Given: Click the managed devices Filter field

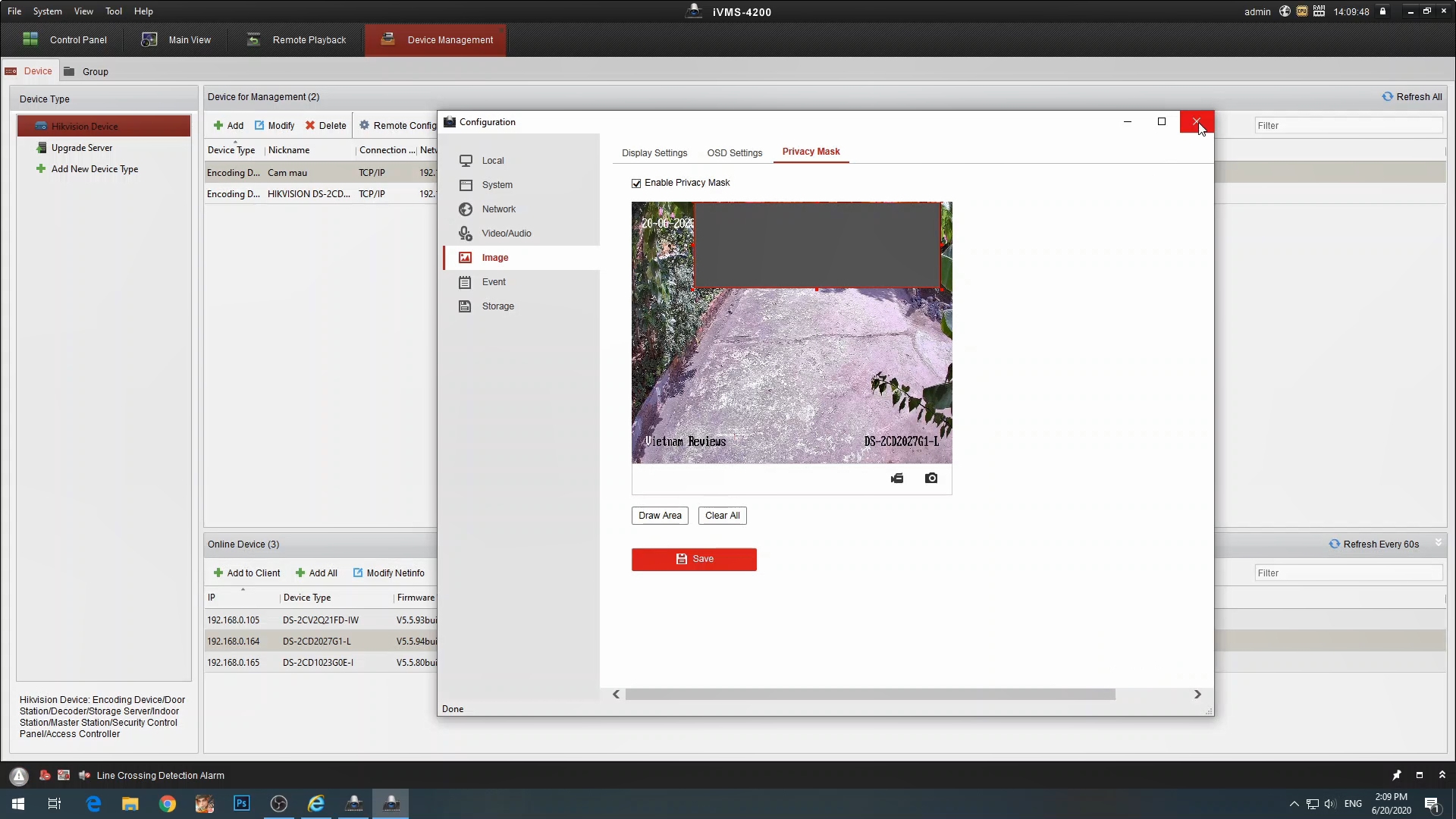Looking at the screenshot, I should [x=1348, y=126].
